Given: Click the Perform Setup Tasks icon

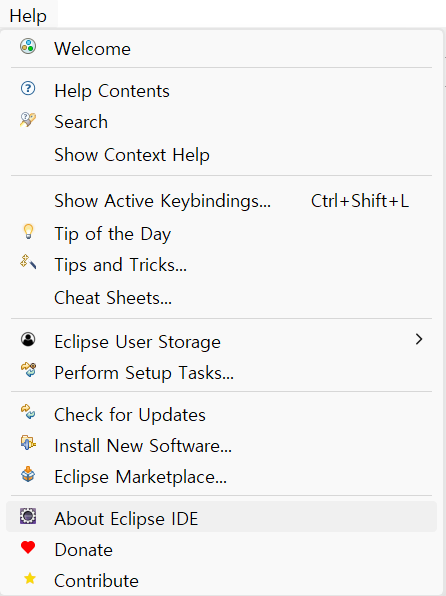Looking at the screenshot, I should pyautogui.click(x=28, y=370).
